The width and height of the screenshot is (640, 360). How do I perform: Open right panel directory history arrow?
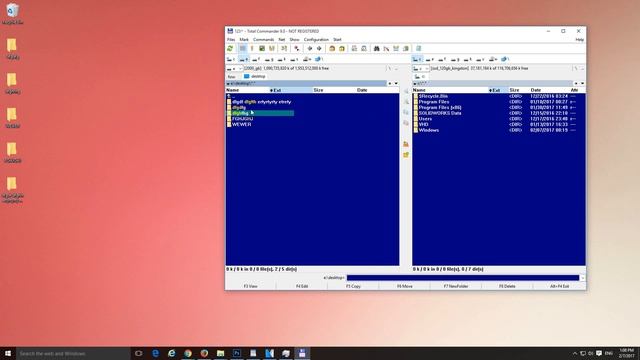(x=582, y=83)
